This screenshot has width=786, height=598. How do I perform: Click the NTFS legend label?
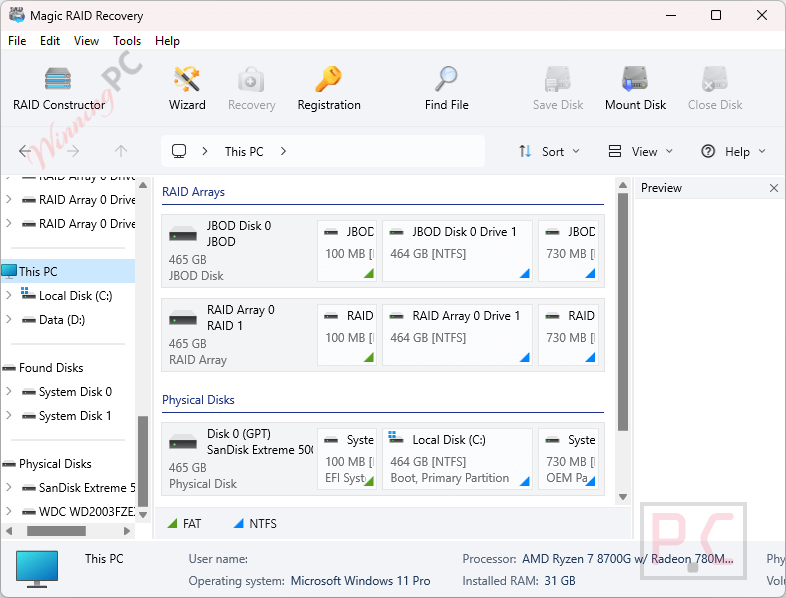[x=263, y=524]
